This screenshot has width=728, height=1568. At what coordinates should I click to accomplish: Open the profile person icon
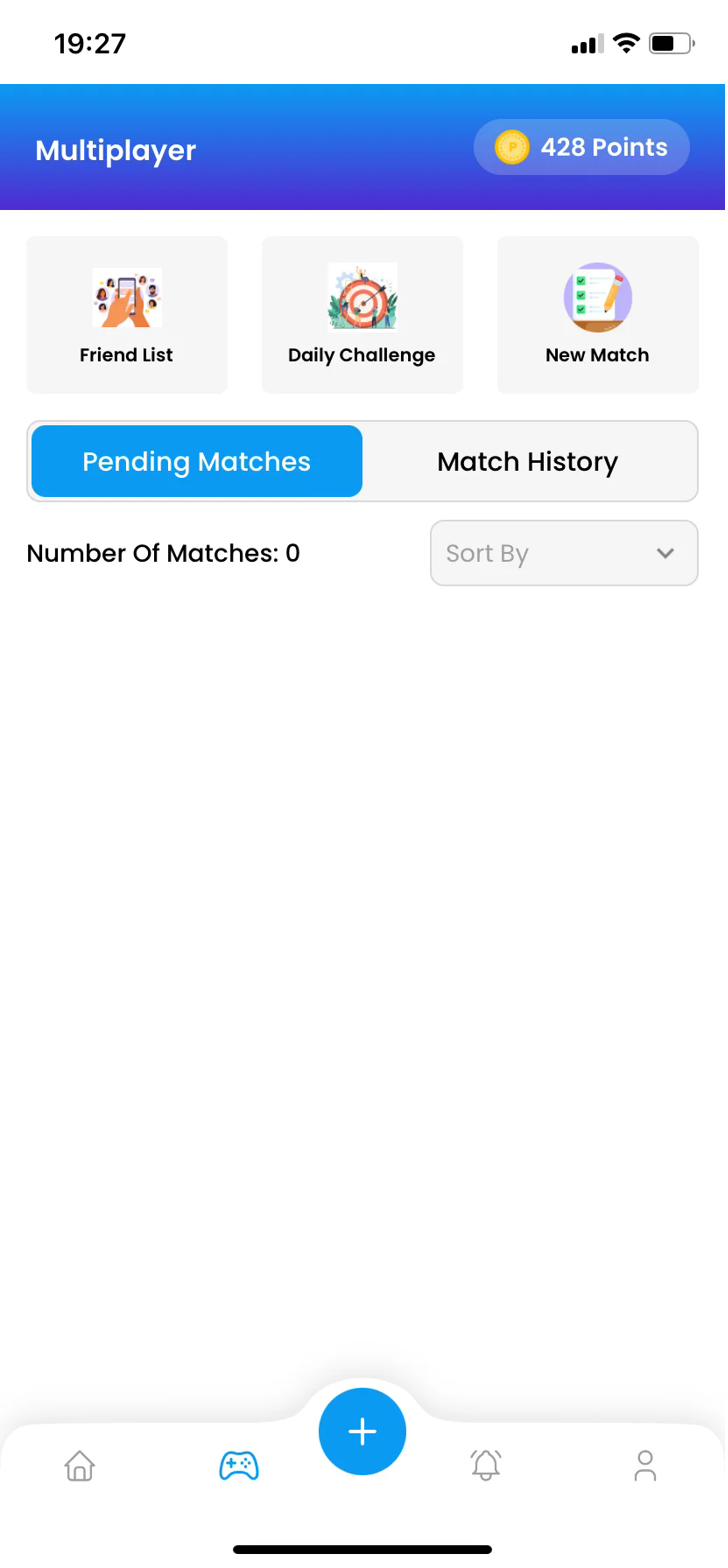(x=645, y=1466)
